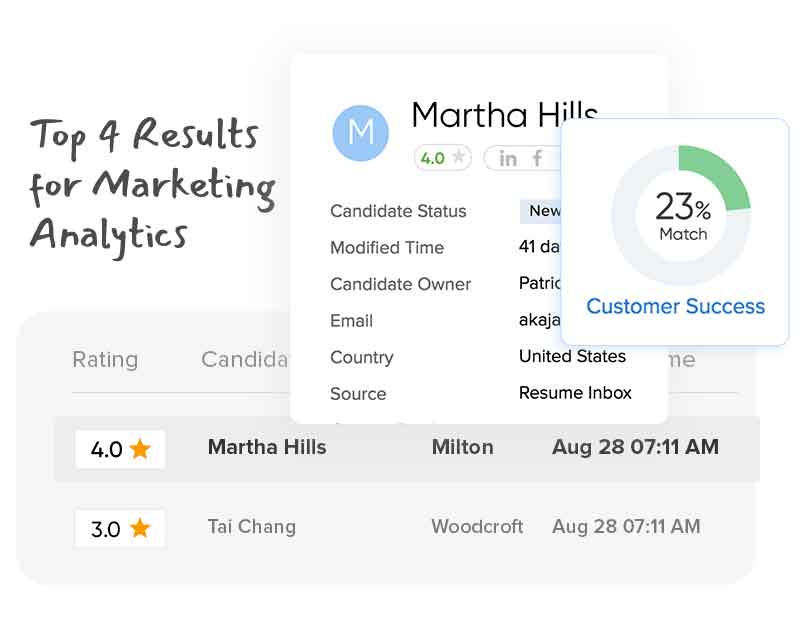The height and width of the screenshot is (620, 800).
Task: Sort by the Candidate column header
Action: tap(245, 360)
